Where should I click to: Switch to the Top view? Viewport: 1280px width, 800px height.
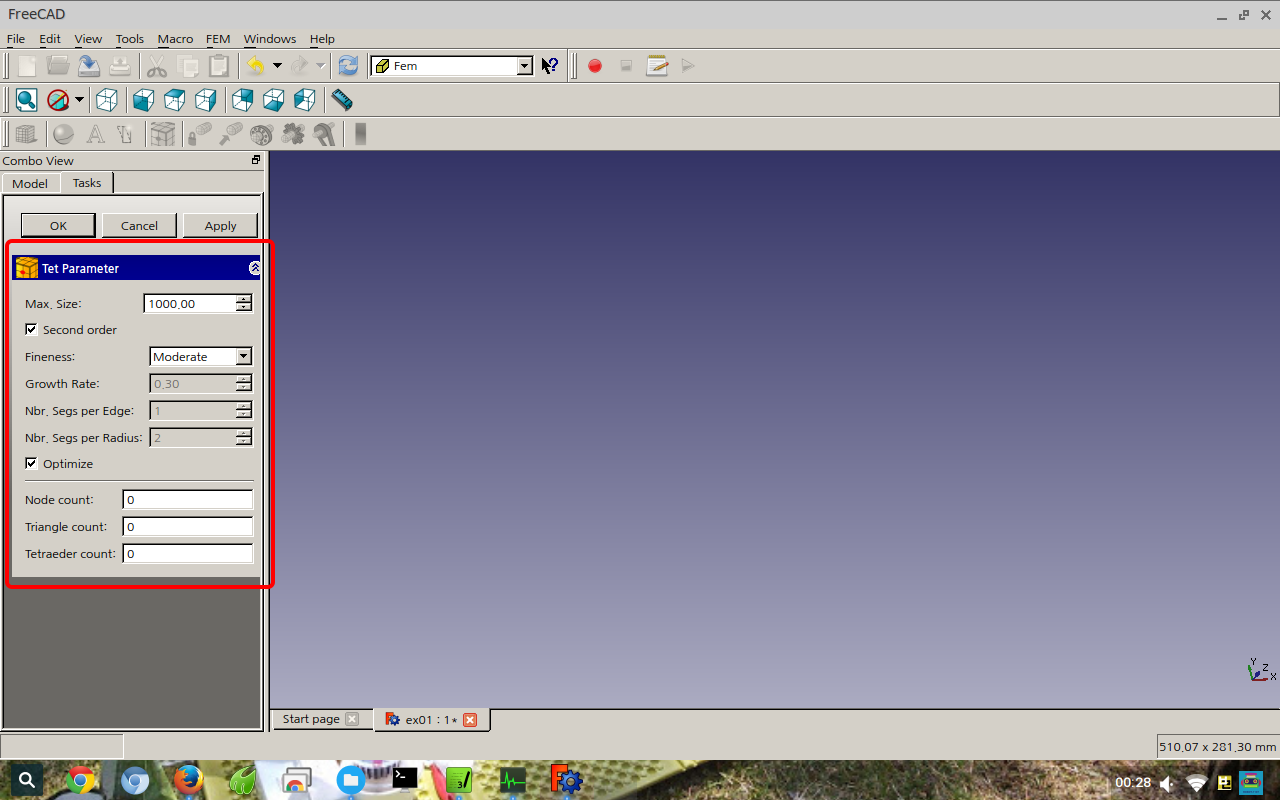click(173, 99)
